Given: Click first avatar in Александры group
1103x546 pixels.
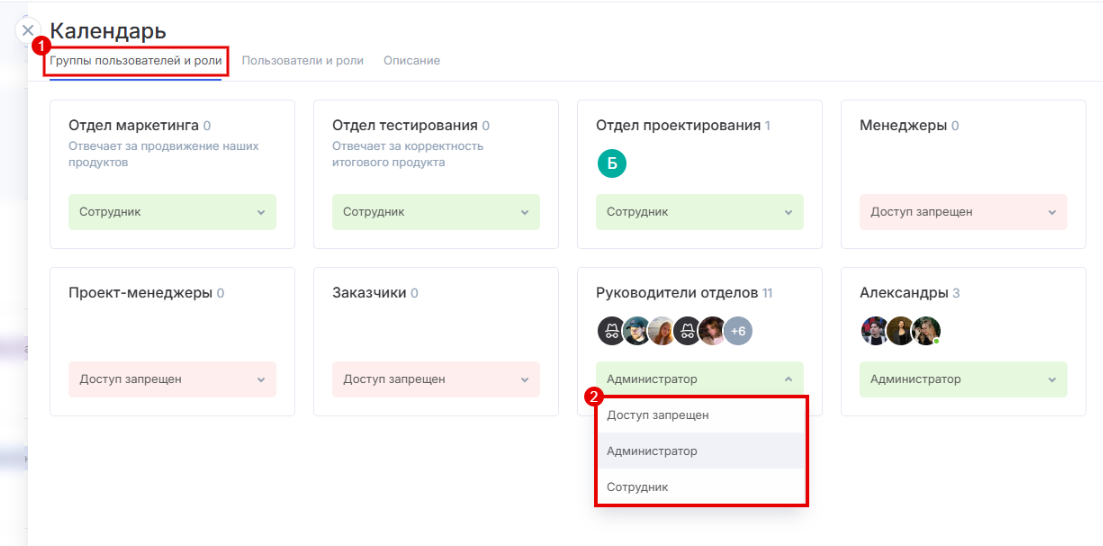Looking at the screenshot, I should click(x=875, y=331).
